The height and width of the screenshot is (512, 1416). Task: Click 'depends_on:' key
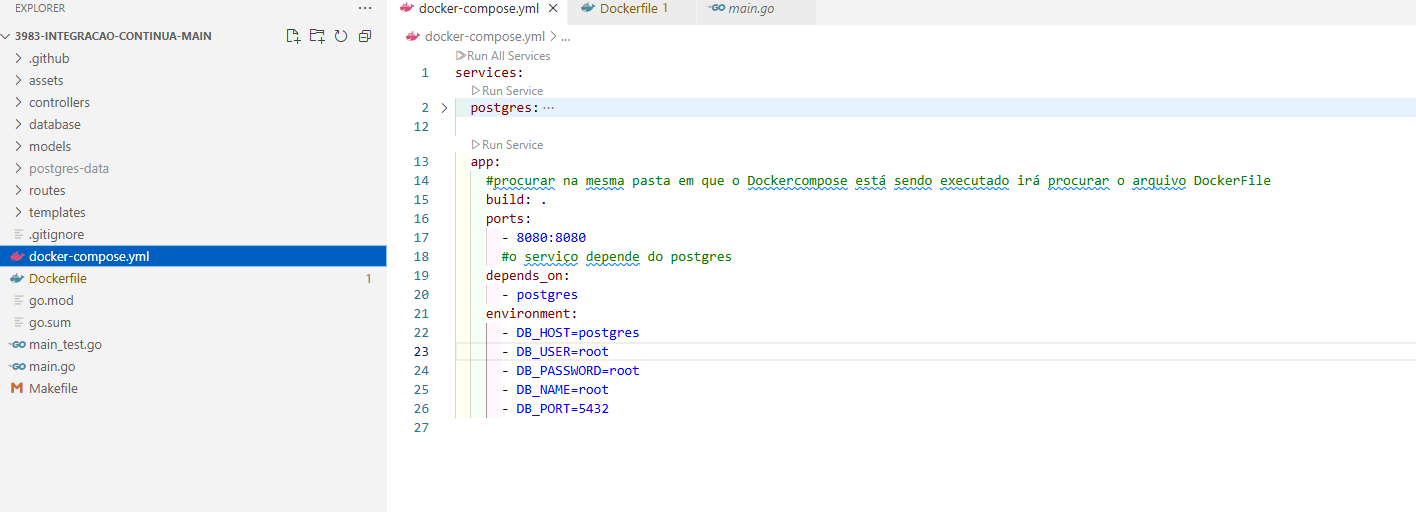pos(528,276)
